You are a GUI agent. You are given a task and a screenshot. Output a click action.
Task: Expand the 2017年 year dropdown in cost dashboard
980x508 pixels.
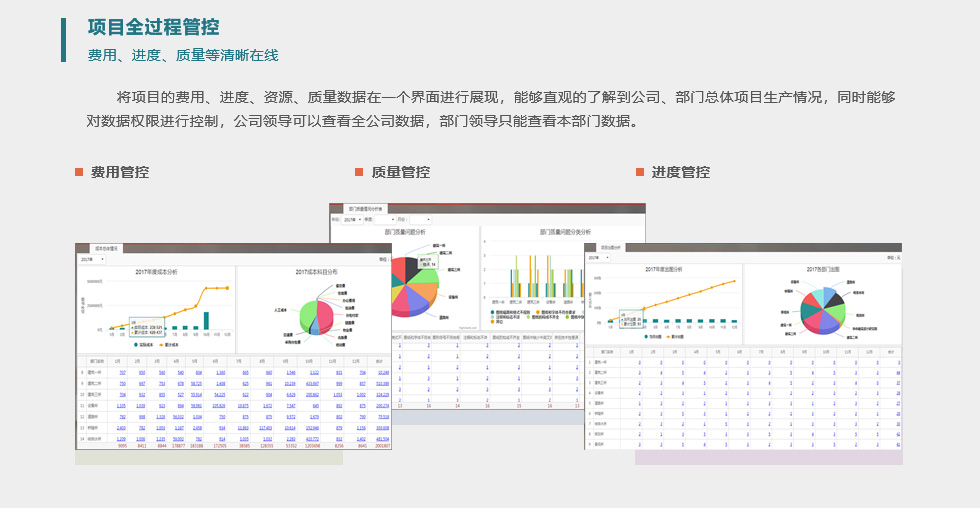pyautogui.click(x=91, y=259)
